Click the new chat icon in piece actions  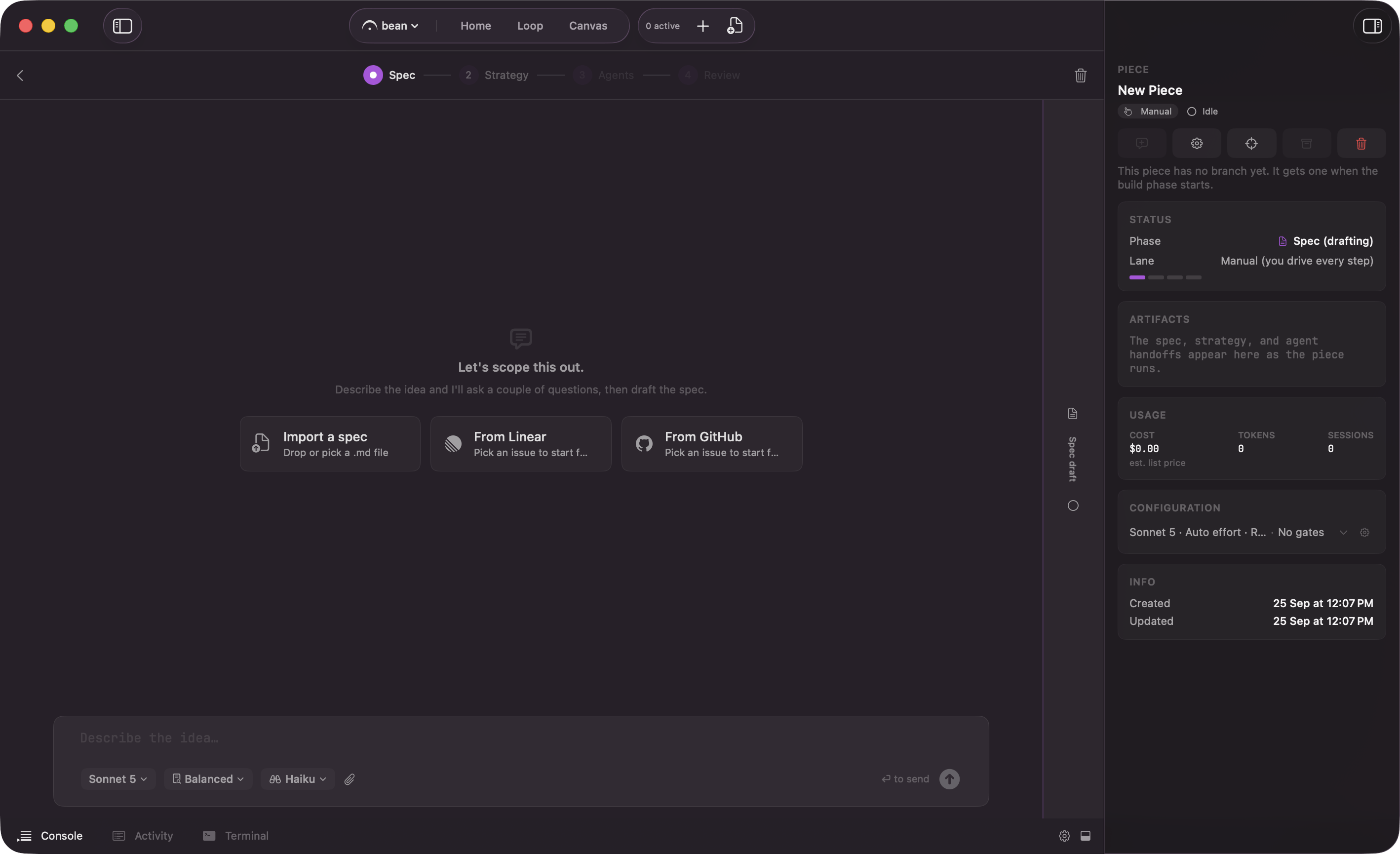click(1141, 143)
